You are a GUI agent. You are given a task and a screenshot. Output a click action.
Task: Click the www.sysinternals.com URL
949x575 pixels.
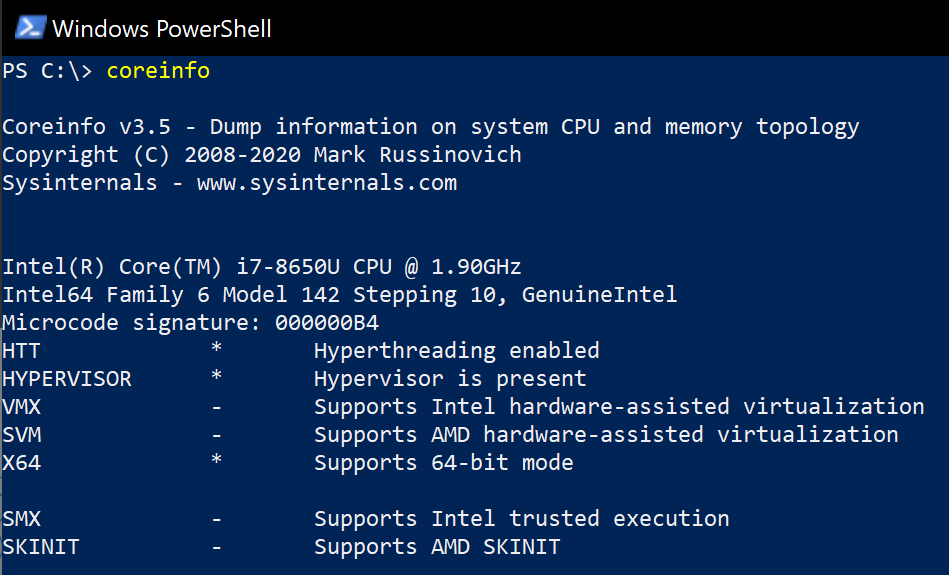tap(327, 183)
